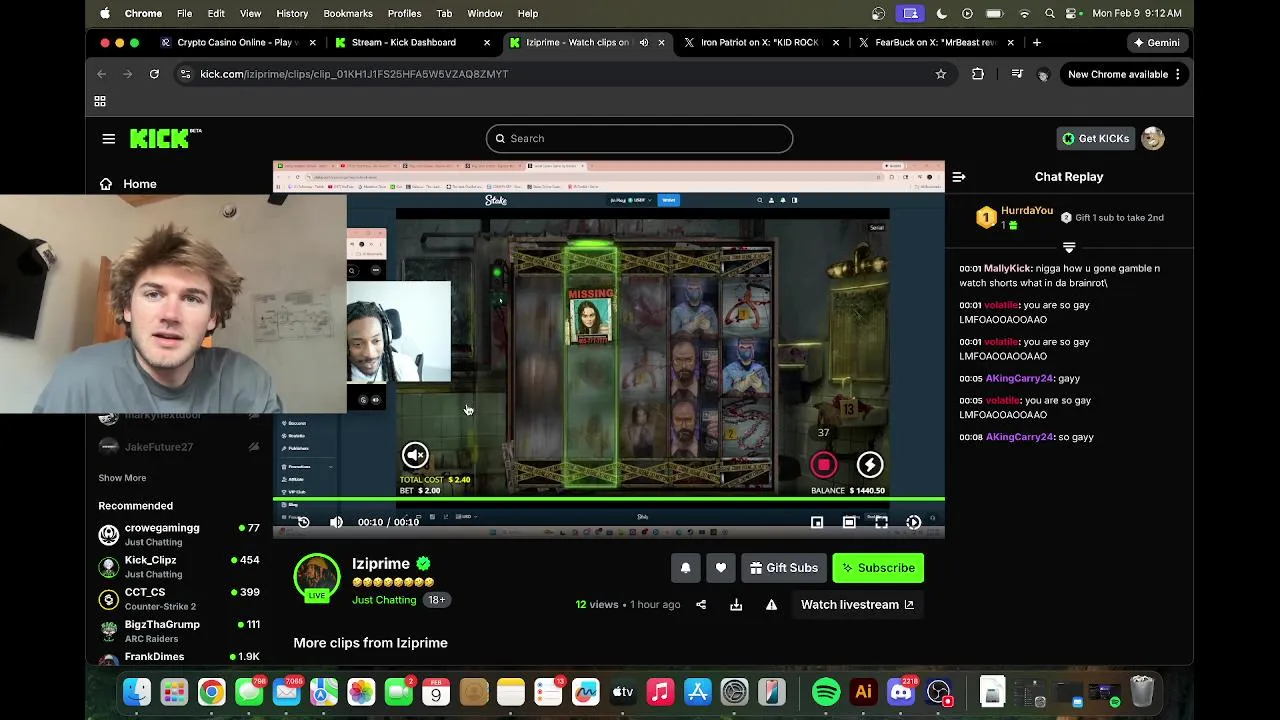The image size is (1280, 720).
Task: Focus the Kick Search field
Action: (640, 139)
